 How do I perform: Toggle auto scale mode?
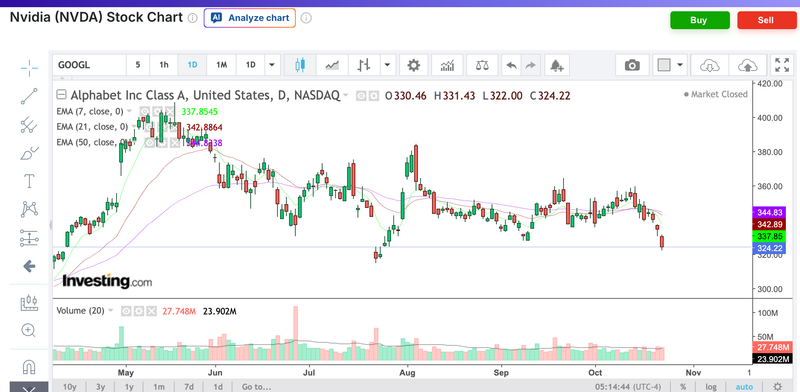(x=745, y=387)
